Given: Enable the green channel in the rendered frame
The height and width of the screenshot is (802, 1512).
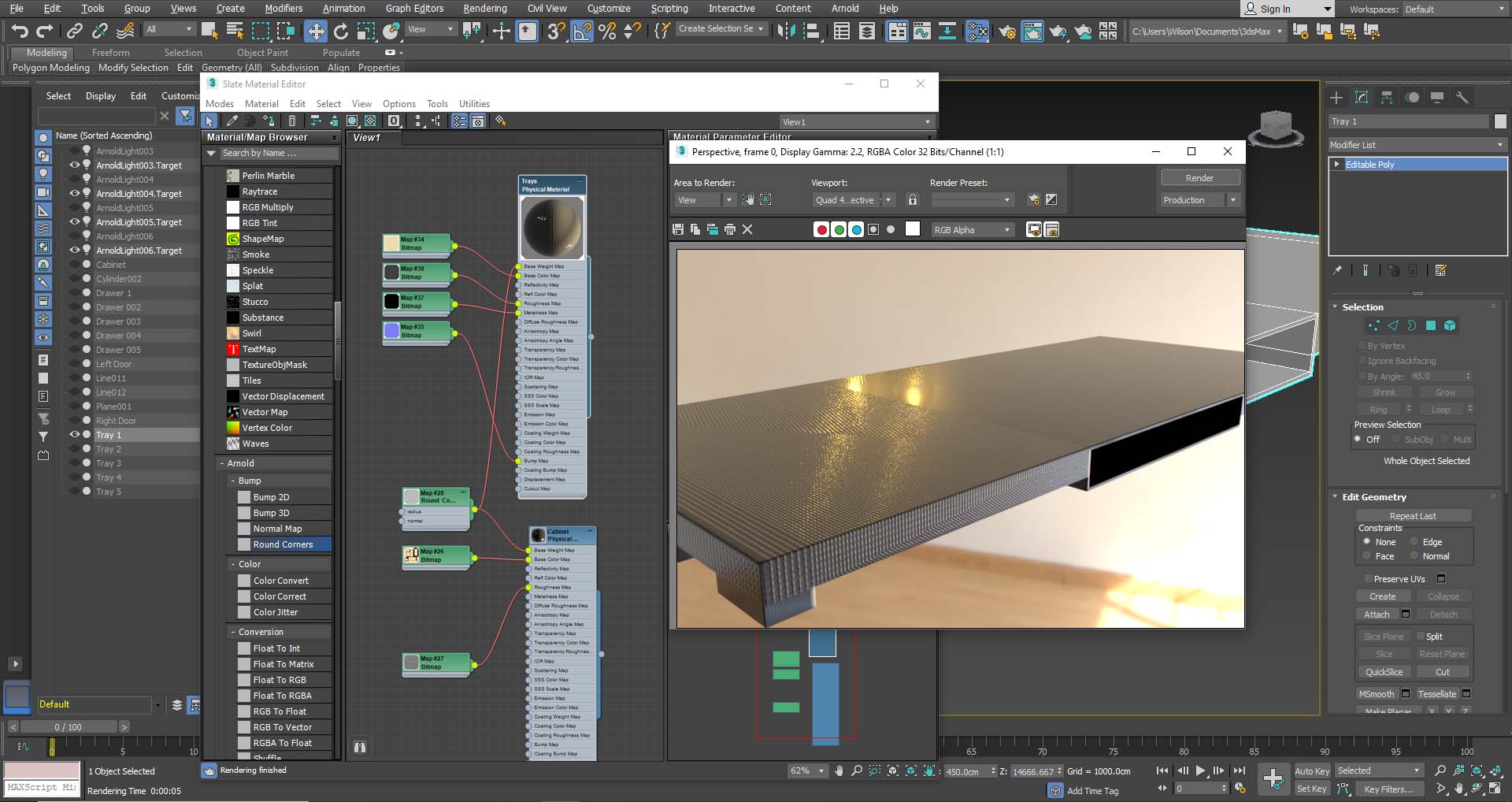Looking at the screenshot, I should point(839,229).
